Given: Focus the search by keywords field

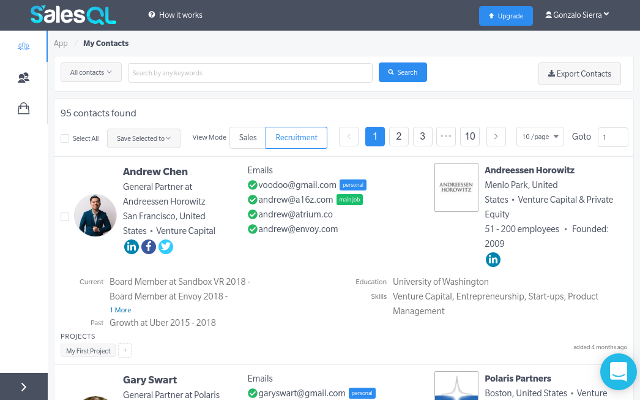Looking at the screenshot, I should click(250, 73).
